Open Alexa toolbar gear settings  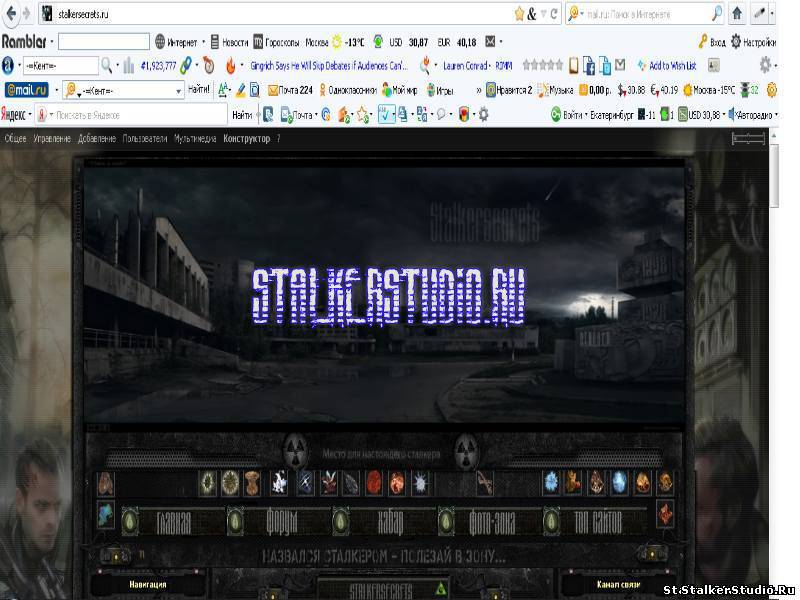(x=765, y=65)
